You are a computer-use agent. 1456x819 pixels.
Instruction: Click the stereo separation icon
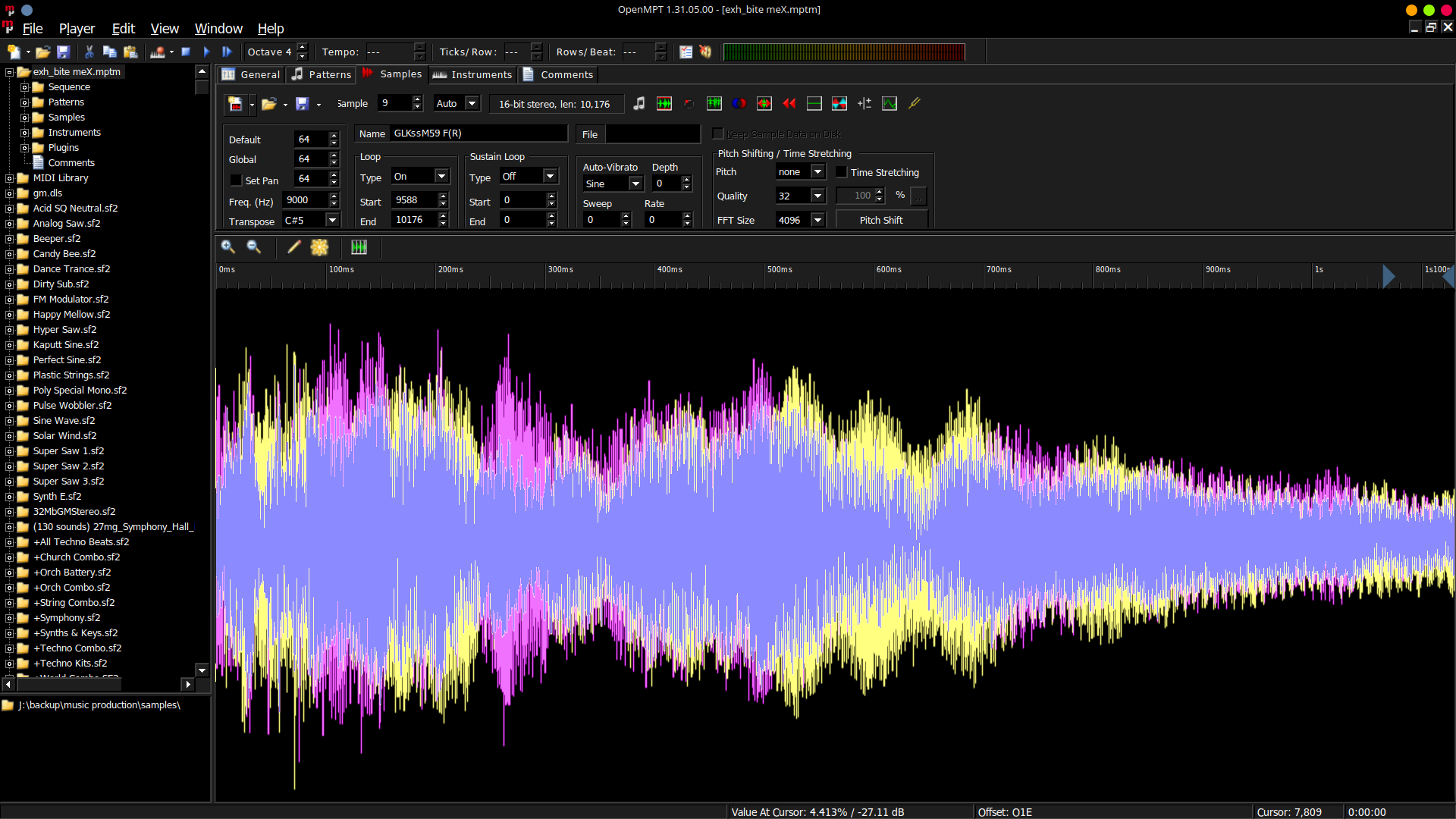click(x=739, y=103)
